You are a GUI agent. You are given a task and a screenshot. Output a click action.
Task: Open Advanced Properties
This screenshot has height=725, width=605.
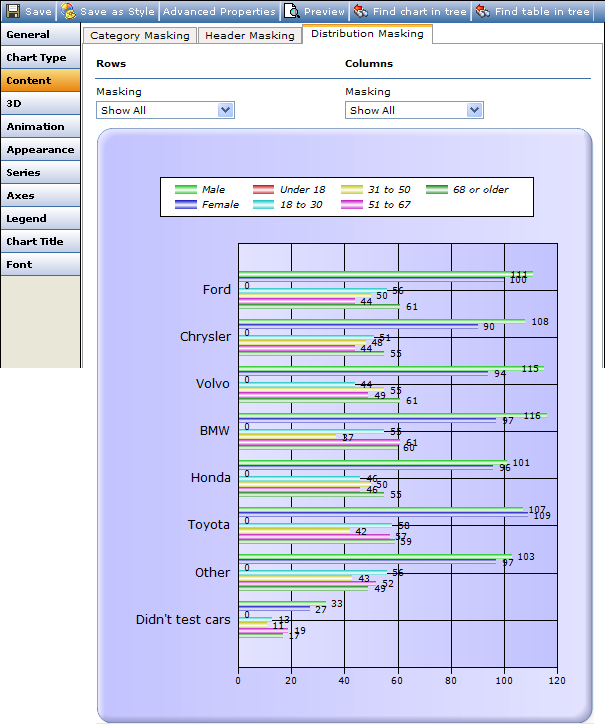[219, 11]
